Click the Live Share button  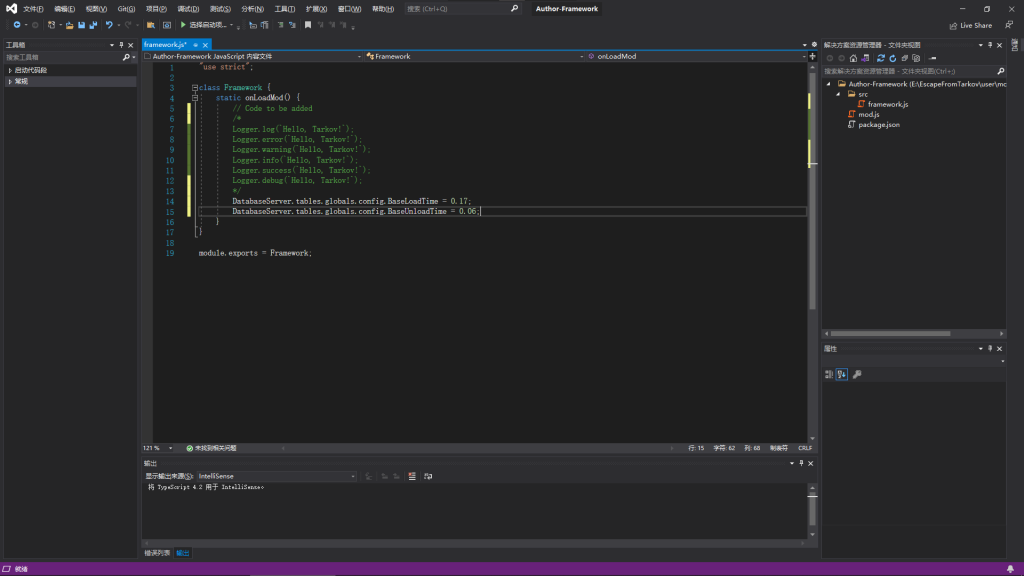pos(970,25)
